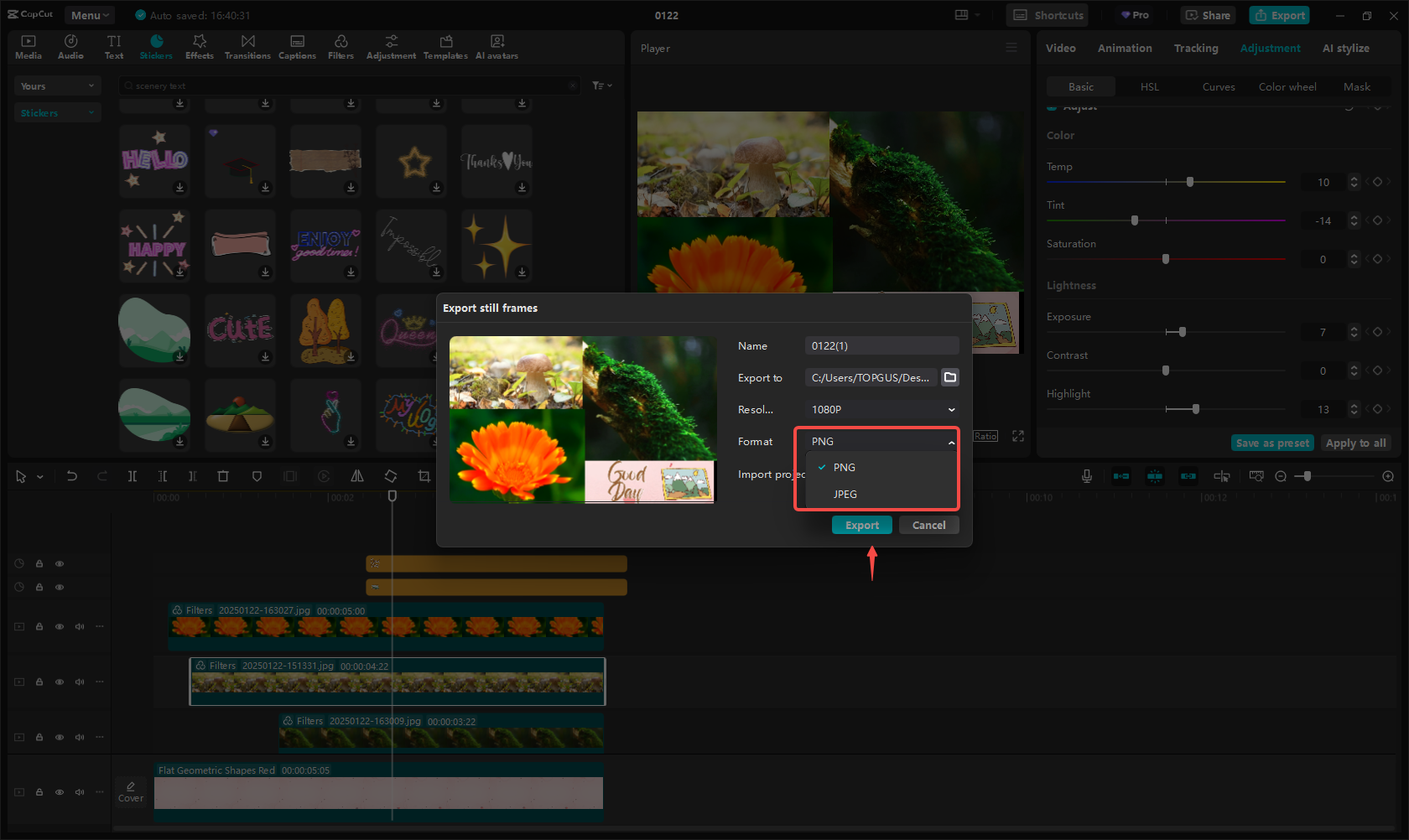Switch to the Color wheel tab
Image resolution: width=1409 pixels, height=840 pixels.
(x=1287, y=87)
